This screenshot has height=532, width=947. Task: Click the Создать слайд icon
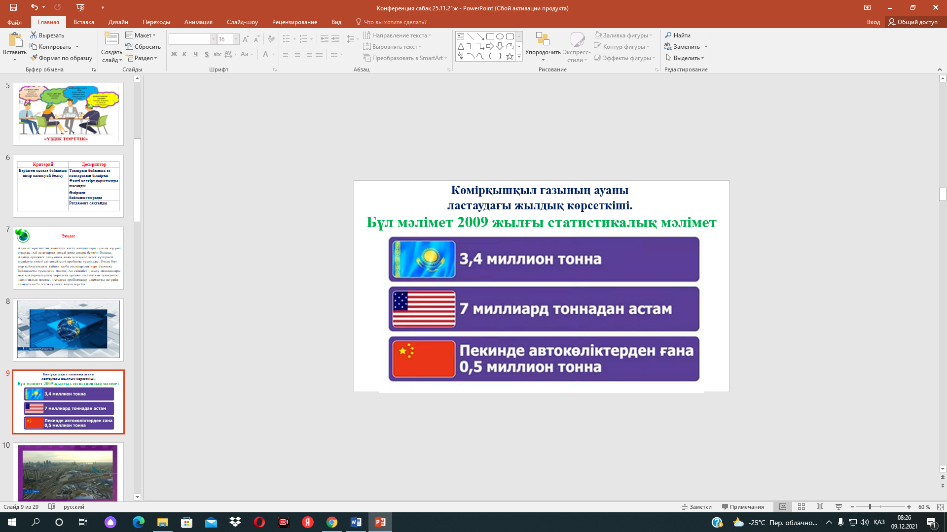[x=111, y=39]
